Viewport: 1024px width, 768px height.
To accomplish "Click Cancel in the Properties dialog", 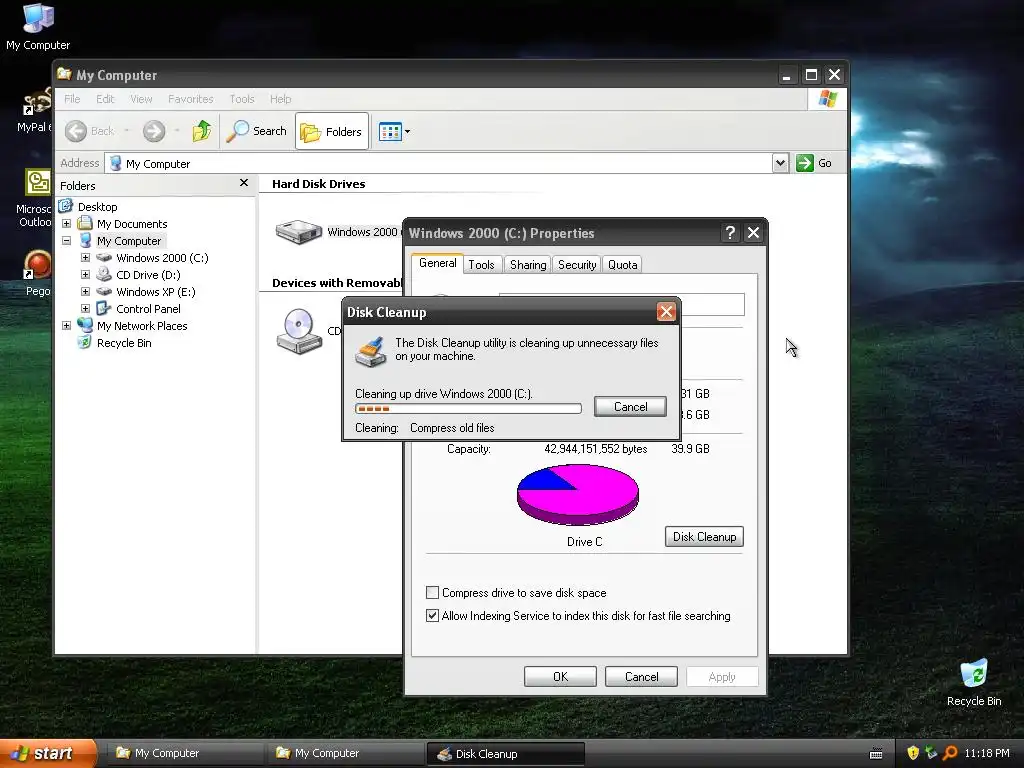I will coord(641,677).
